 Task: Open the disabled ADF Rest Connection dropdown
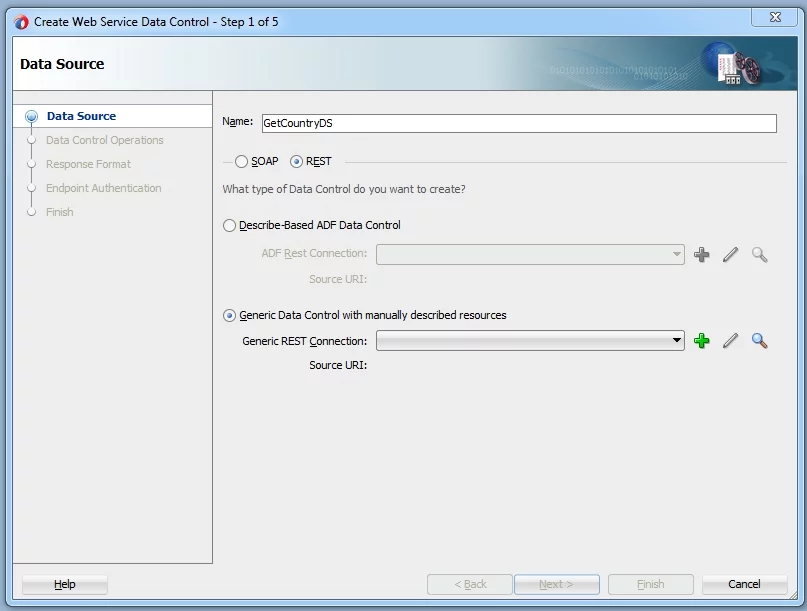point(530,255)
